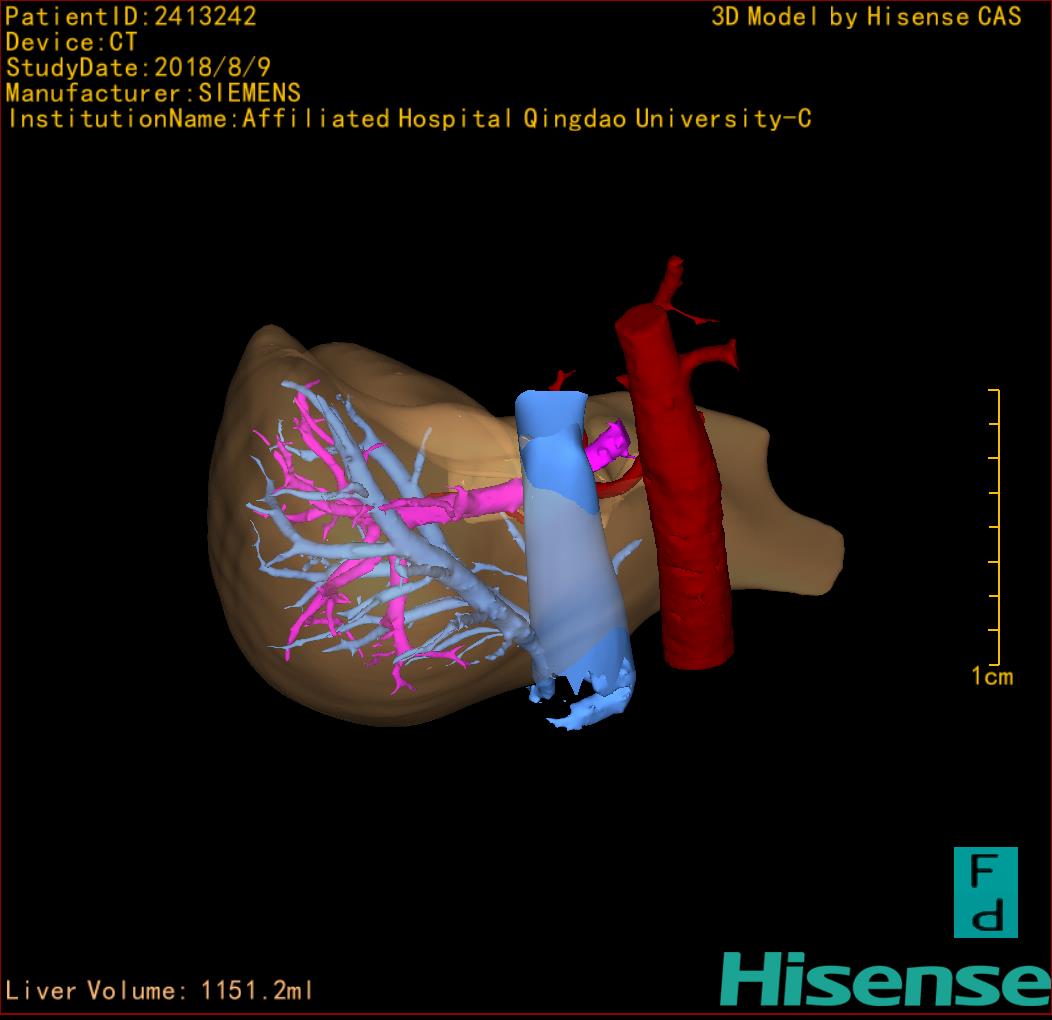Image resolution: width=1052 pixels, height=1020 pixels.
Task: Click the 1cm scale label
Action: point(992,676)
